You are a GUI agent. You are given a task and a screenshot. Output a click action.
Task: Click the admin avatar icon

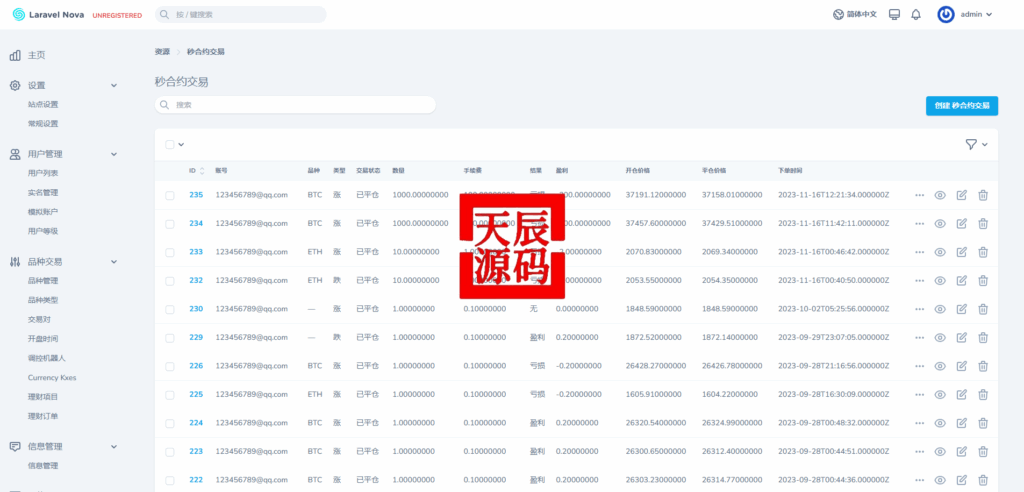click(x=946, y=14)
